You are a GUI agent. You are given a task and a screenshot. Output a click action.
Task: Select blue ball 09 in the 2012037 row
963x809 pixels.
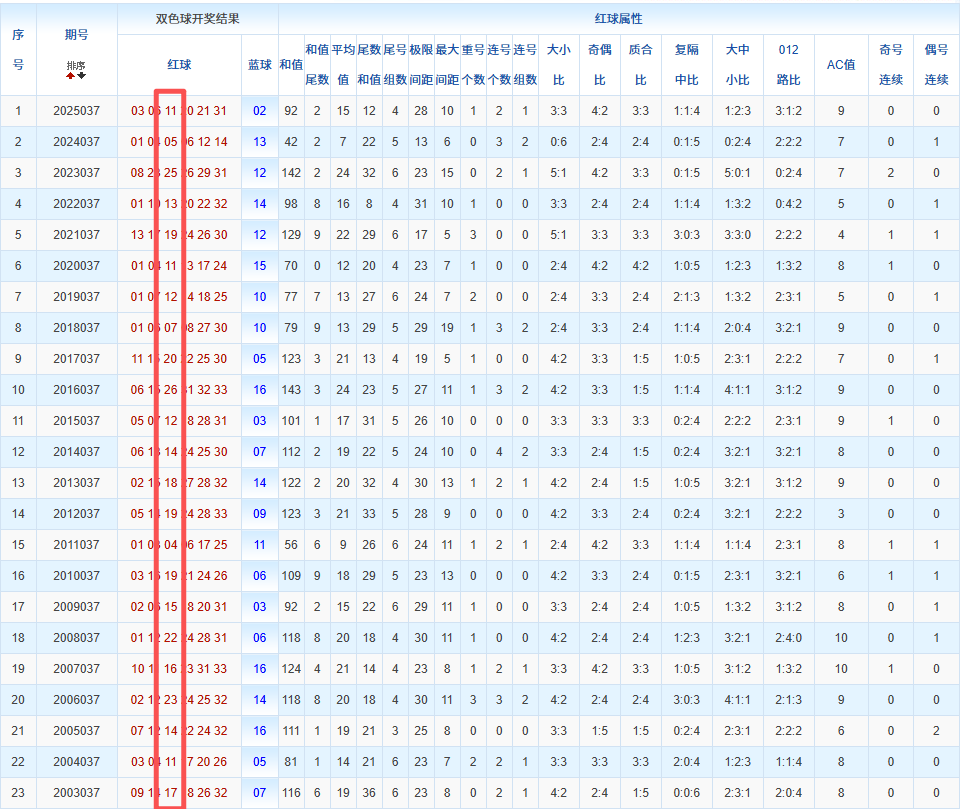260,514
